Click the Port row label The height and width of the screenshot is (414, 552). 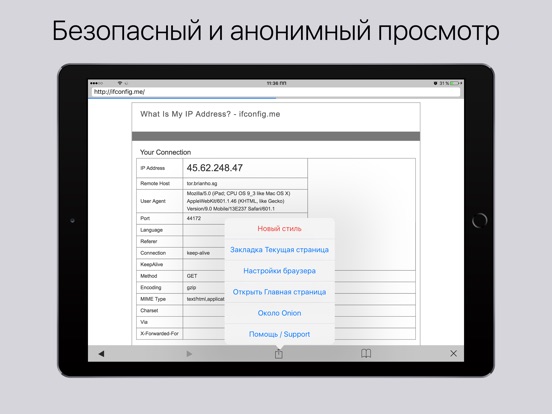click(x=145, y=218)
